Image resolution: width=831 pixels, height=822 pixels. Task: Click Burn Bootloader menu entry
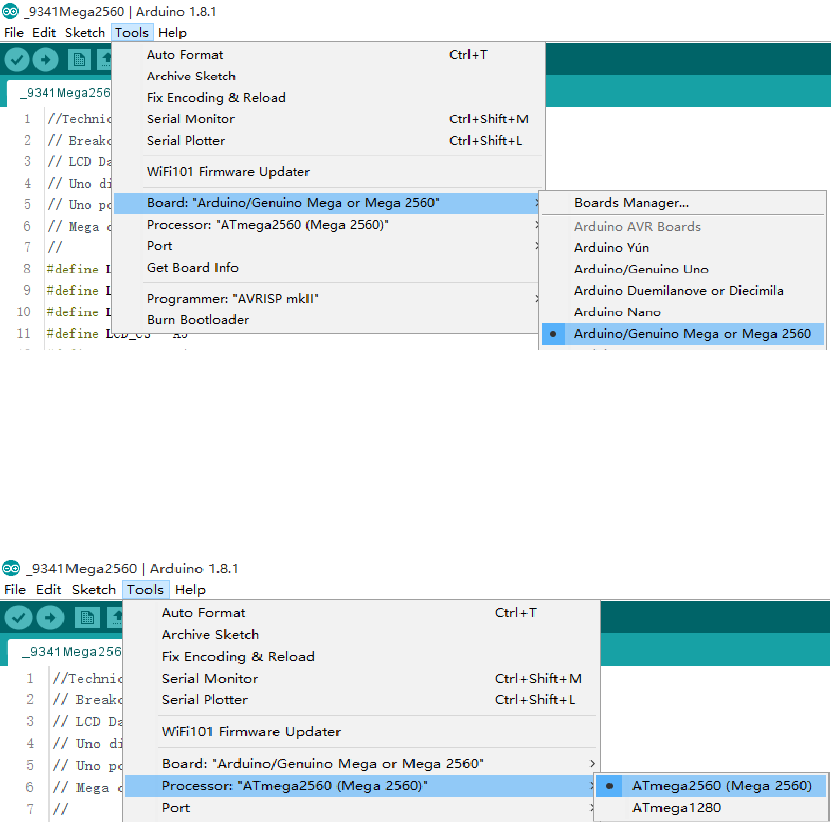tap(328, 320)
